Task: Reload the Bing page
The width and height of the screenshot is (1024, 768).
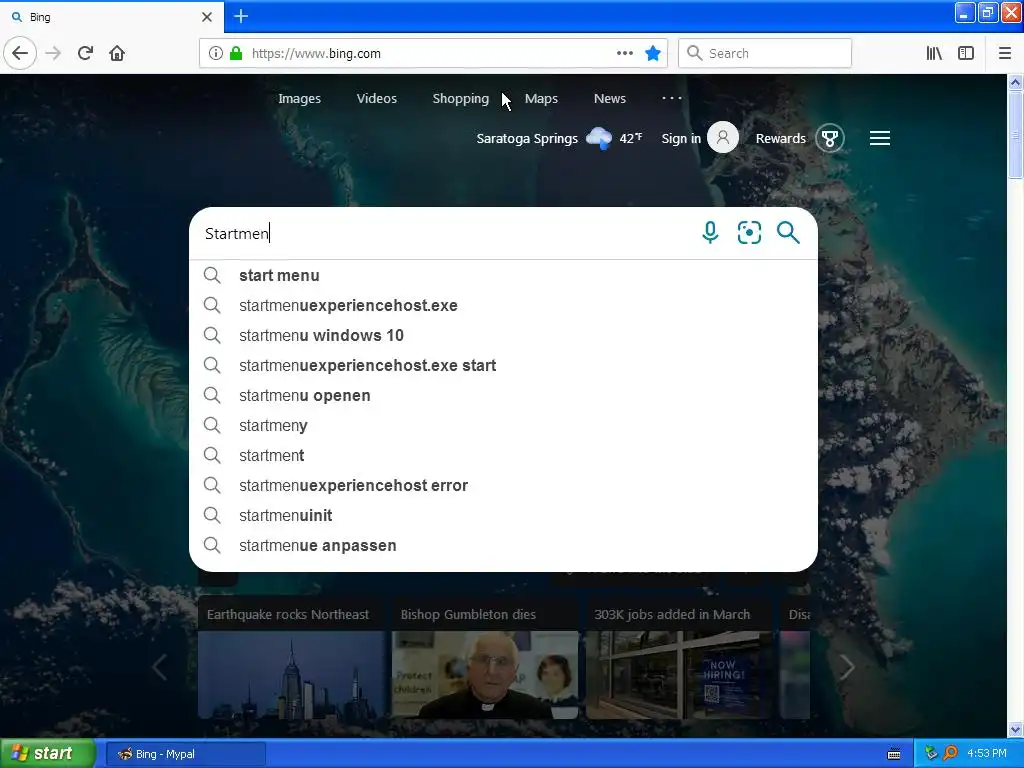Action: point(86,53)
